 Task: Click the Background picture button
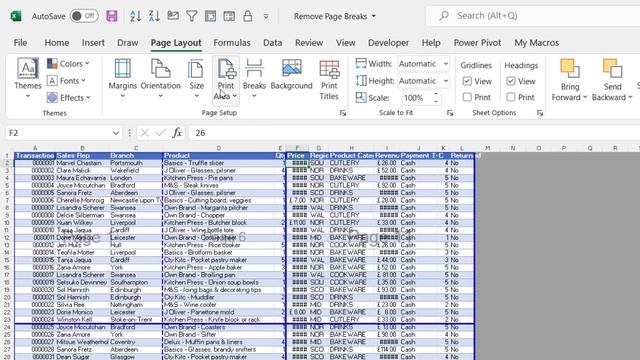pyautogui.click(x=291, y=75)
